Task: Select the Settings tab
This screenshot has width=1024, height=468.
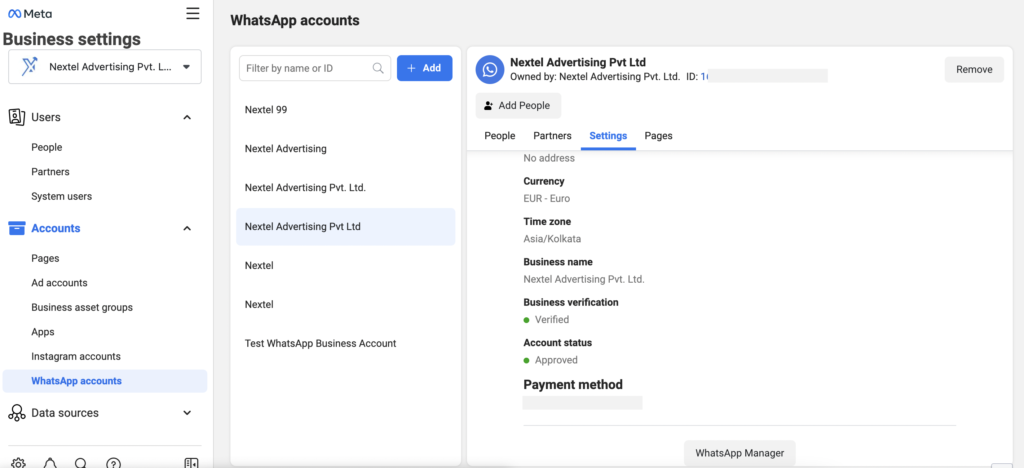Action: [x=608, y=136]
